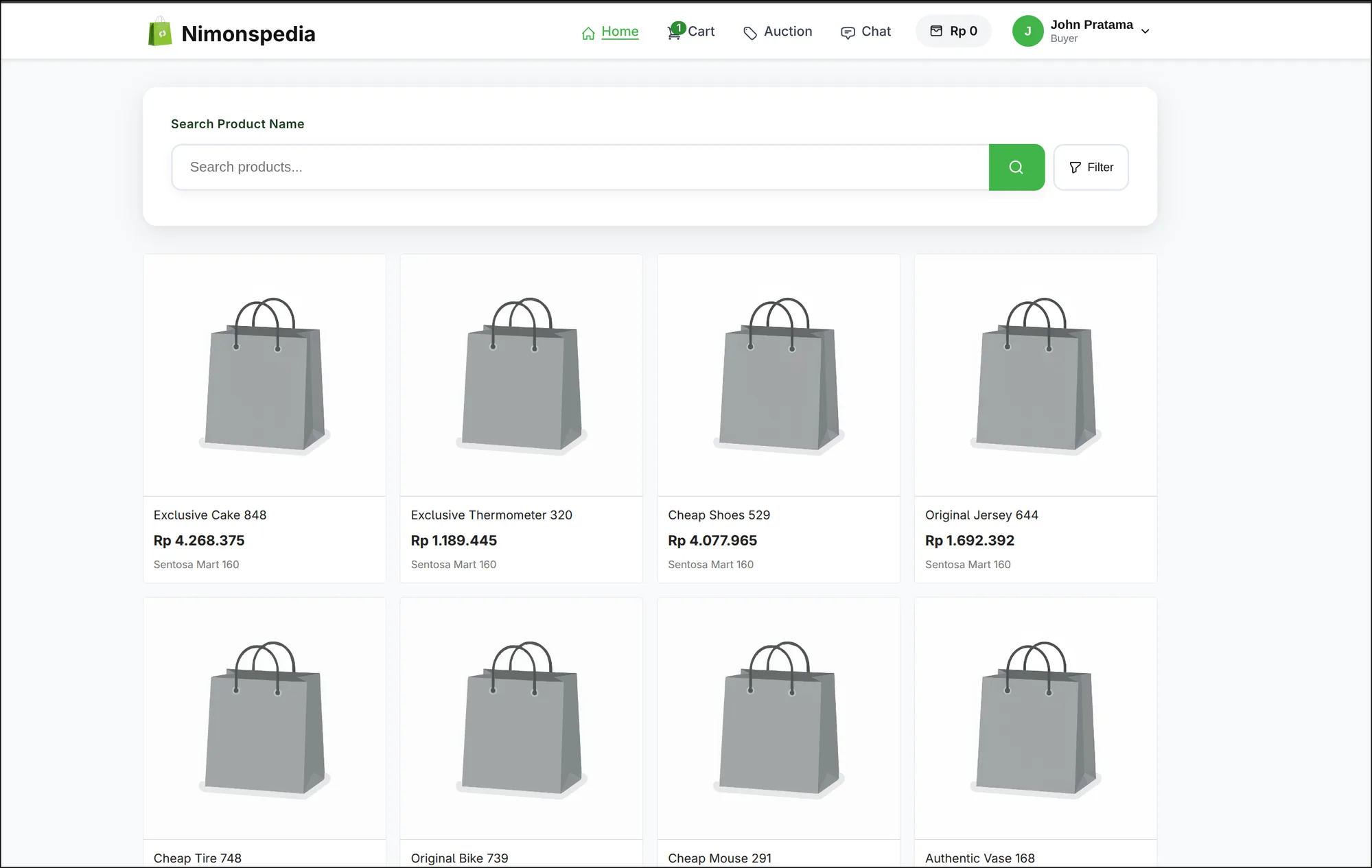Open Cheap Mouse 291 product image
Image resolution: width=1372 pixels, height=868 pixels.
[x=778, y=718]
